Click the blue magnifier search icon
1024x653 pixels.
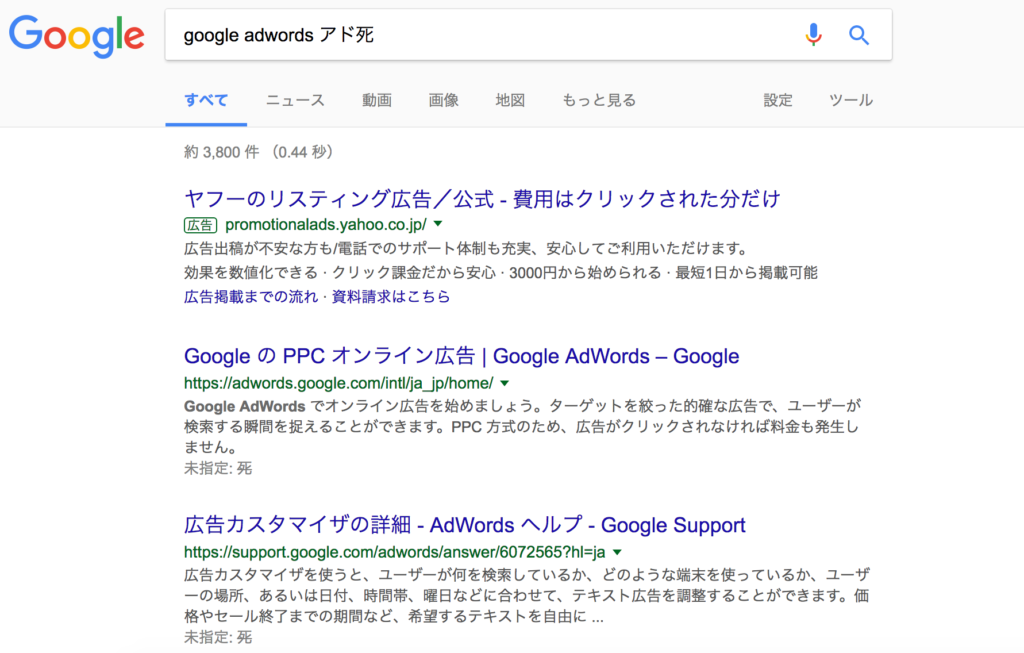coord(859,35)
